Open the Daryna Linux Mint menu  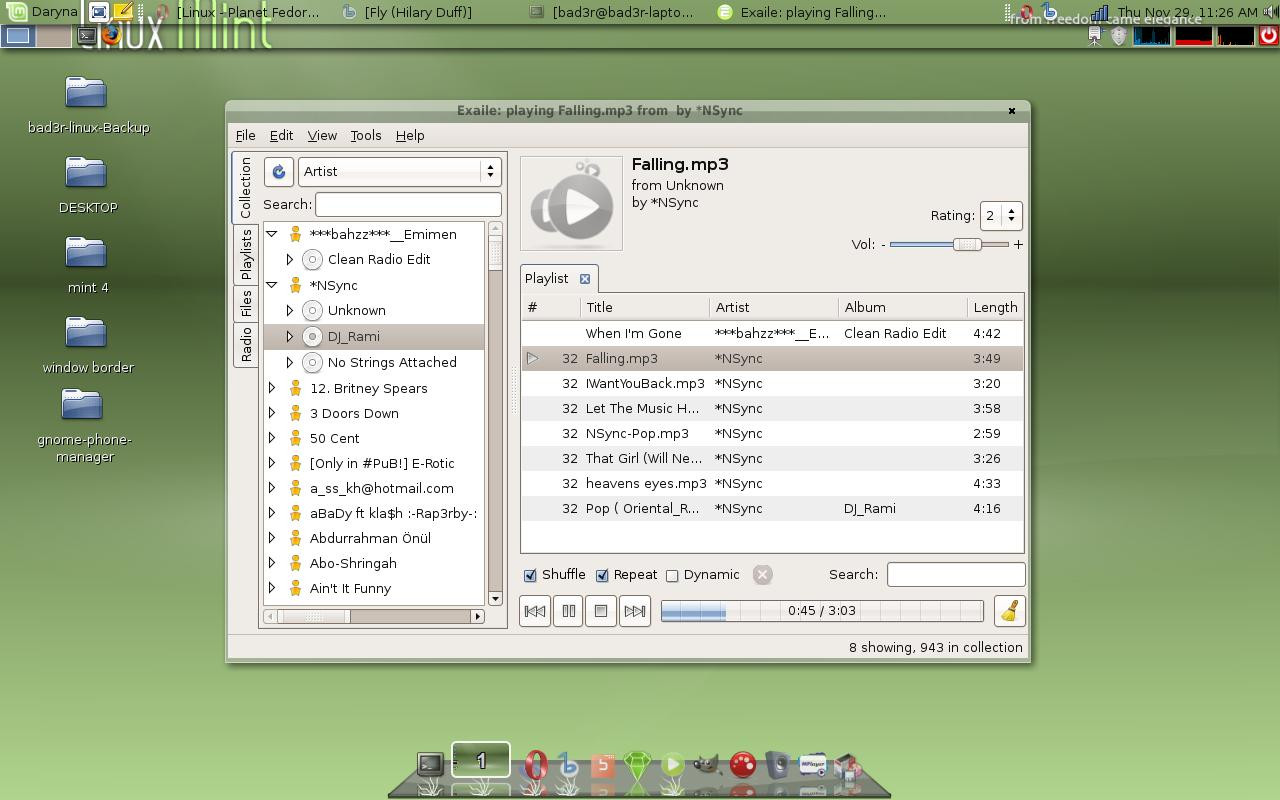tap(40, 12)
